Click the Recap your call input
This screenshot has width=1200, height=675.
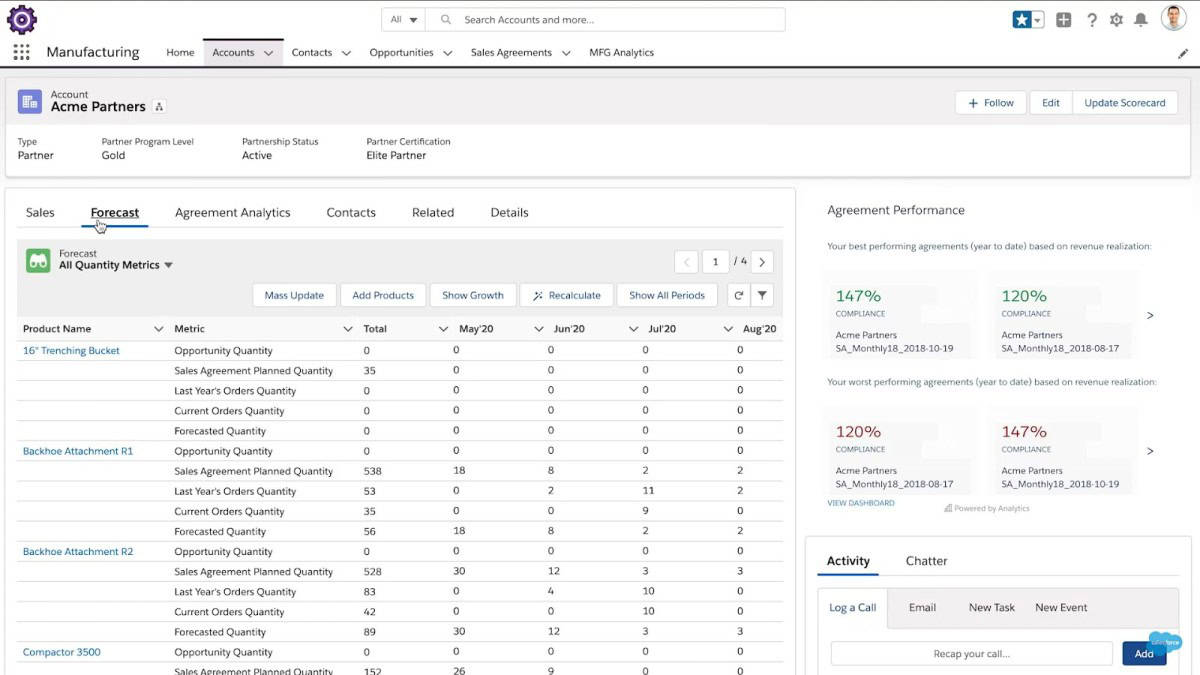[x=972, y=654]
